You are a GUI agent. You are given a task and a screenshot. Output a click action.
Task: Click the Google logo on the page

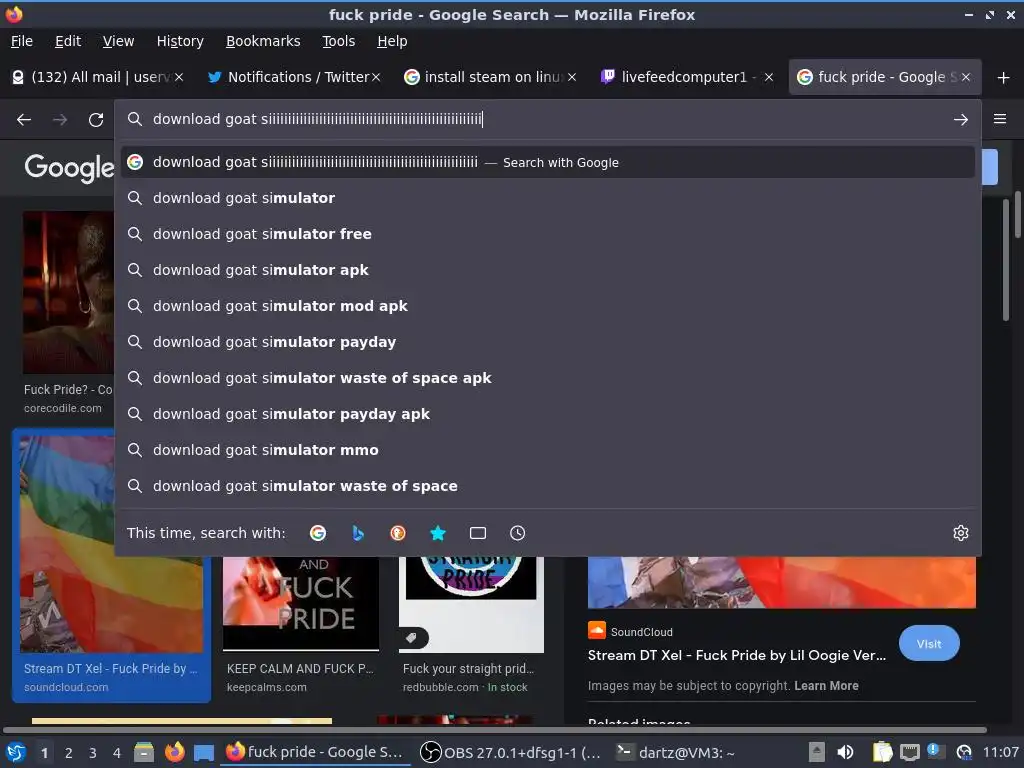coord(69,168)
